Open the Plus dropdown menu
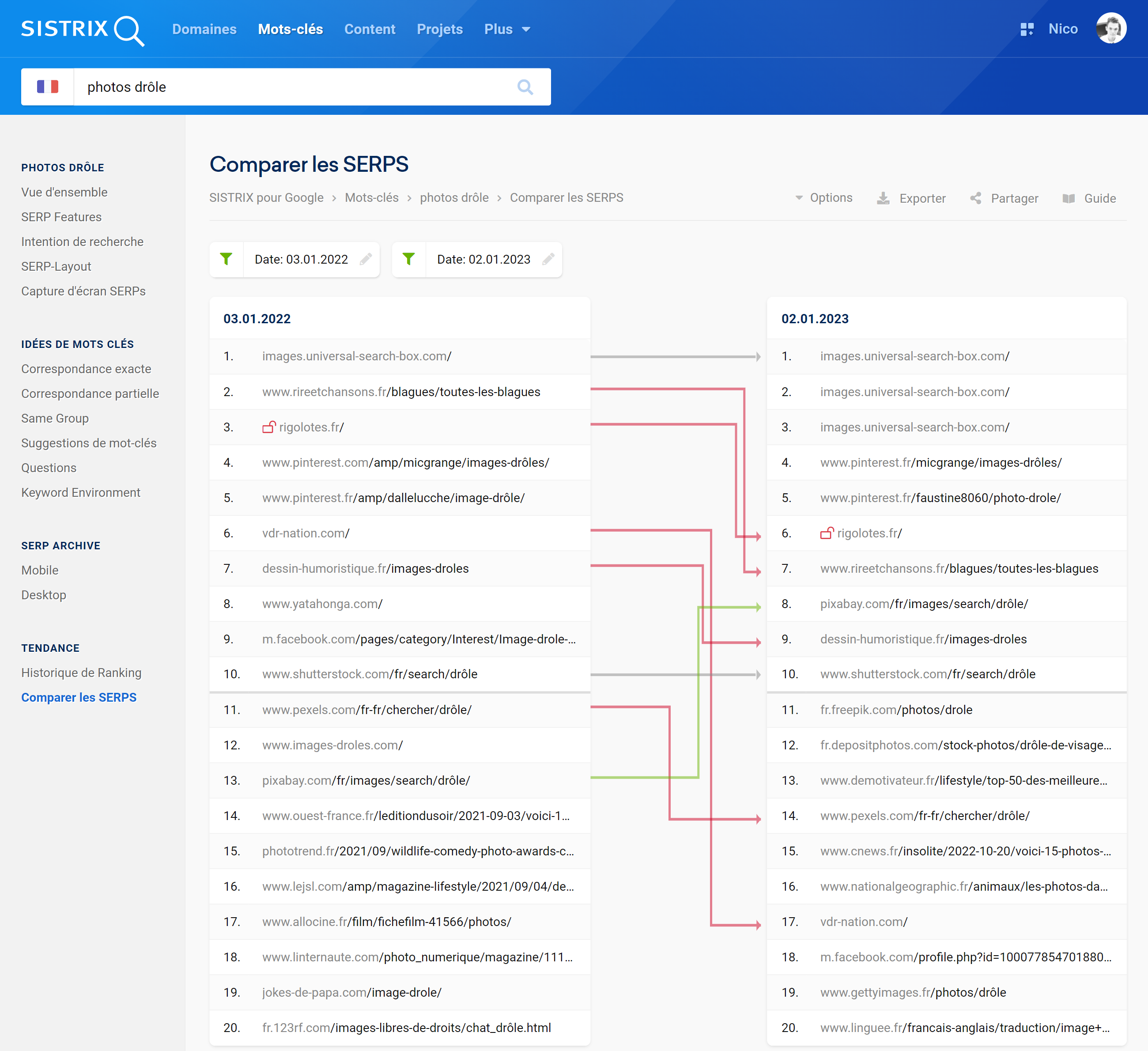 tap(507, 29)
